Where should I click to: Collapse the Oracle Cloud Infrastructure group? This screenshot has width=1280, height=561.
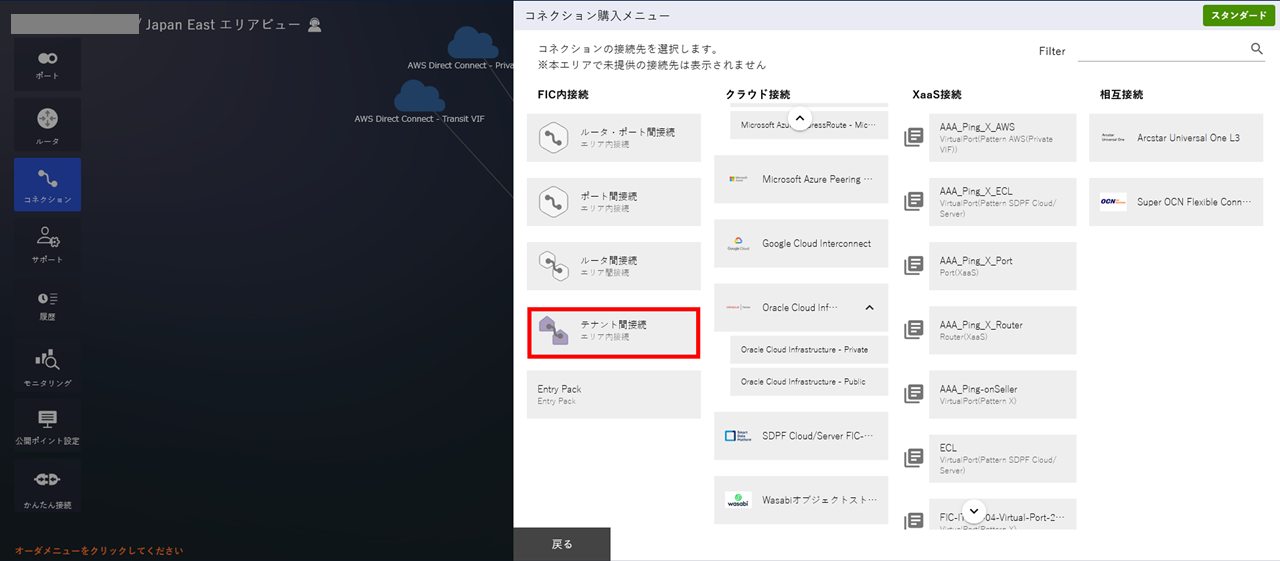point(869,307)
